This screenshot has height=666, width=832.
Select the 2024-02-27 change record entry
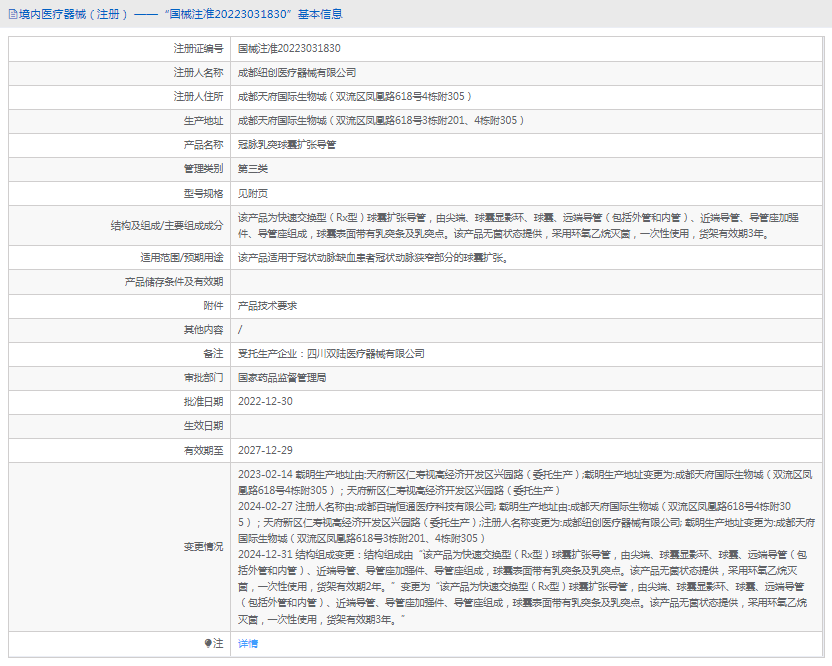pyautogui.click(x=526, y=523)
